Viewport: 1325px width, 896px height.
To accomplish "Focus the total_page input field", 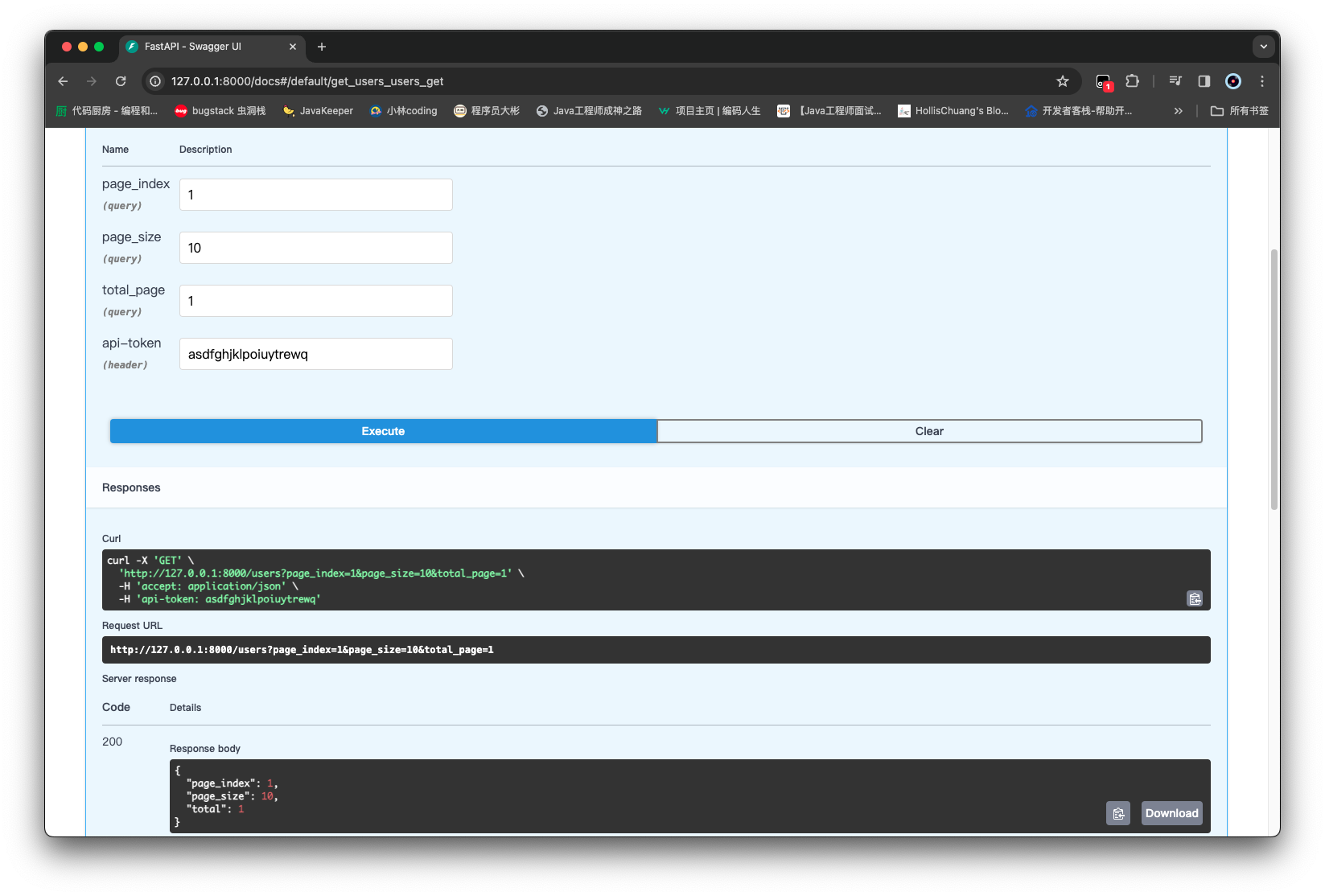I will 316,301.
